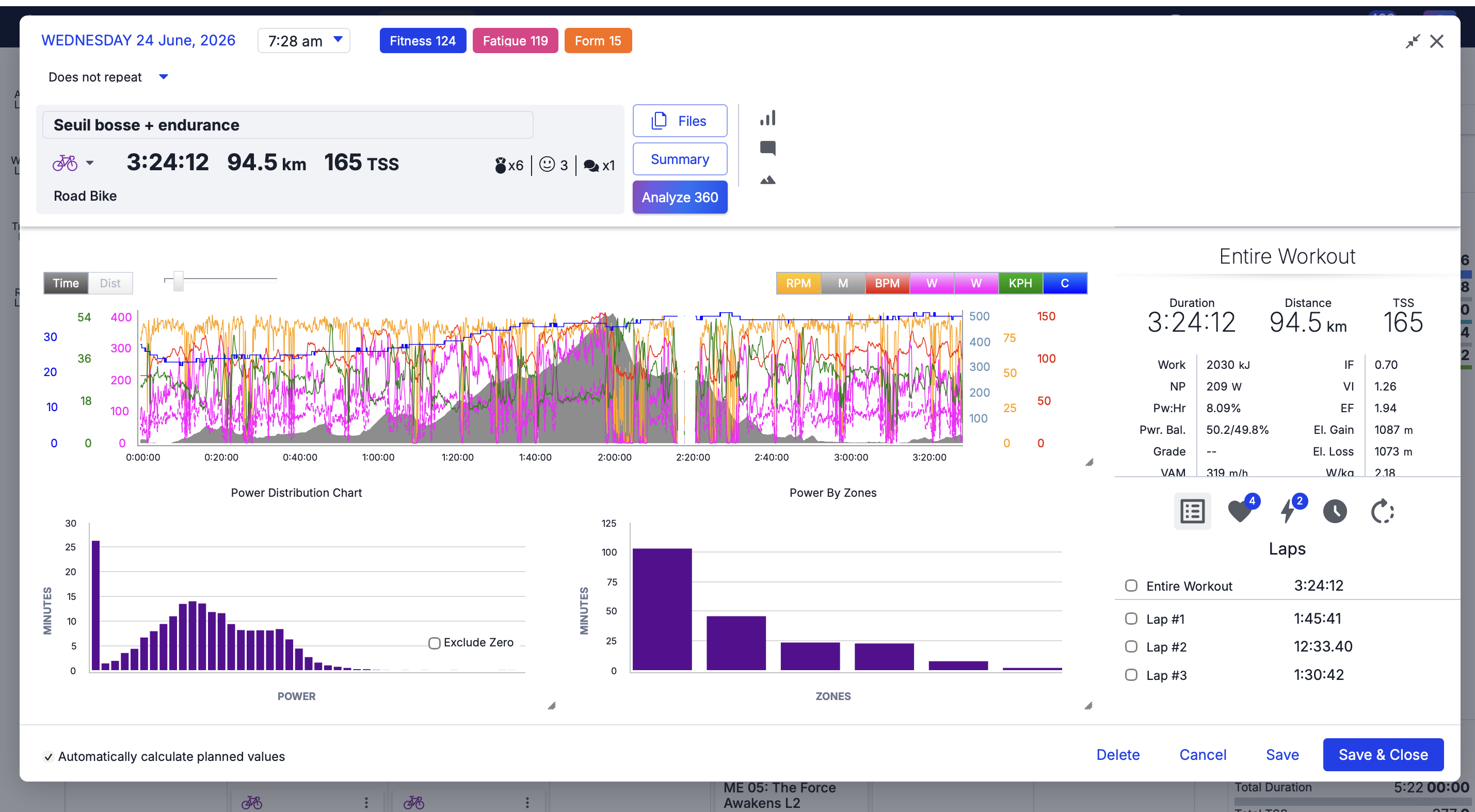The image size is (1475, 812).
Task: Toggle the Exclude Zero checkbox
Action: coord(435,643)
